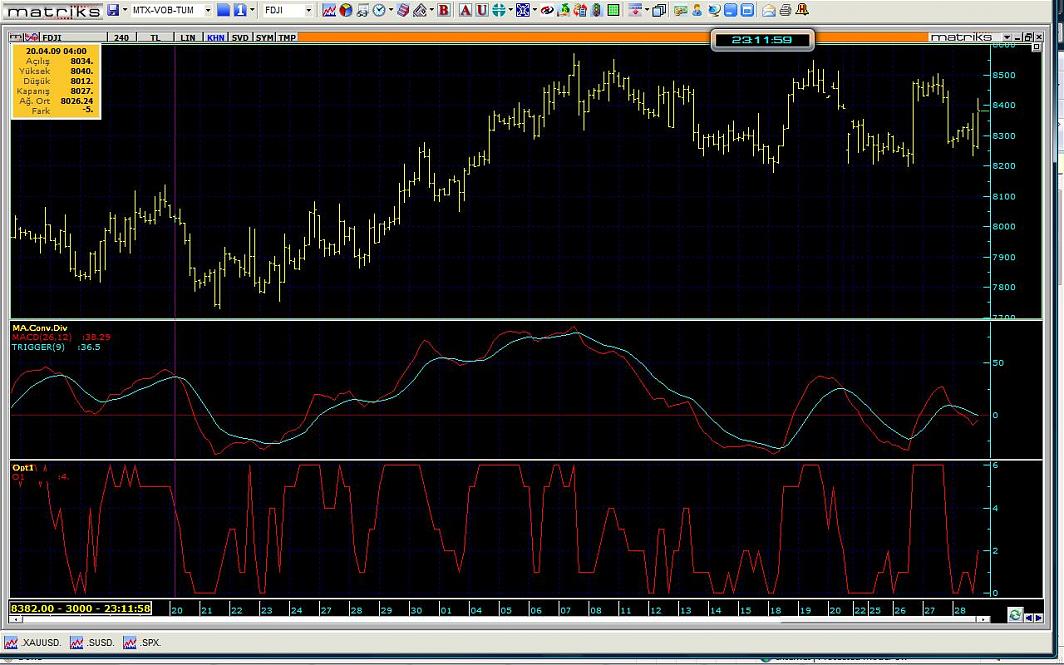
Task: Click the red underlined U icon
Action: (x=481, y=10)
